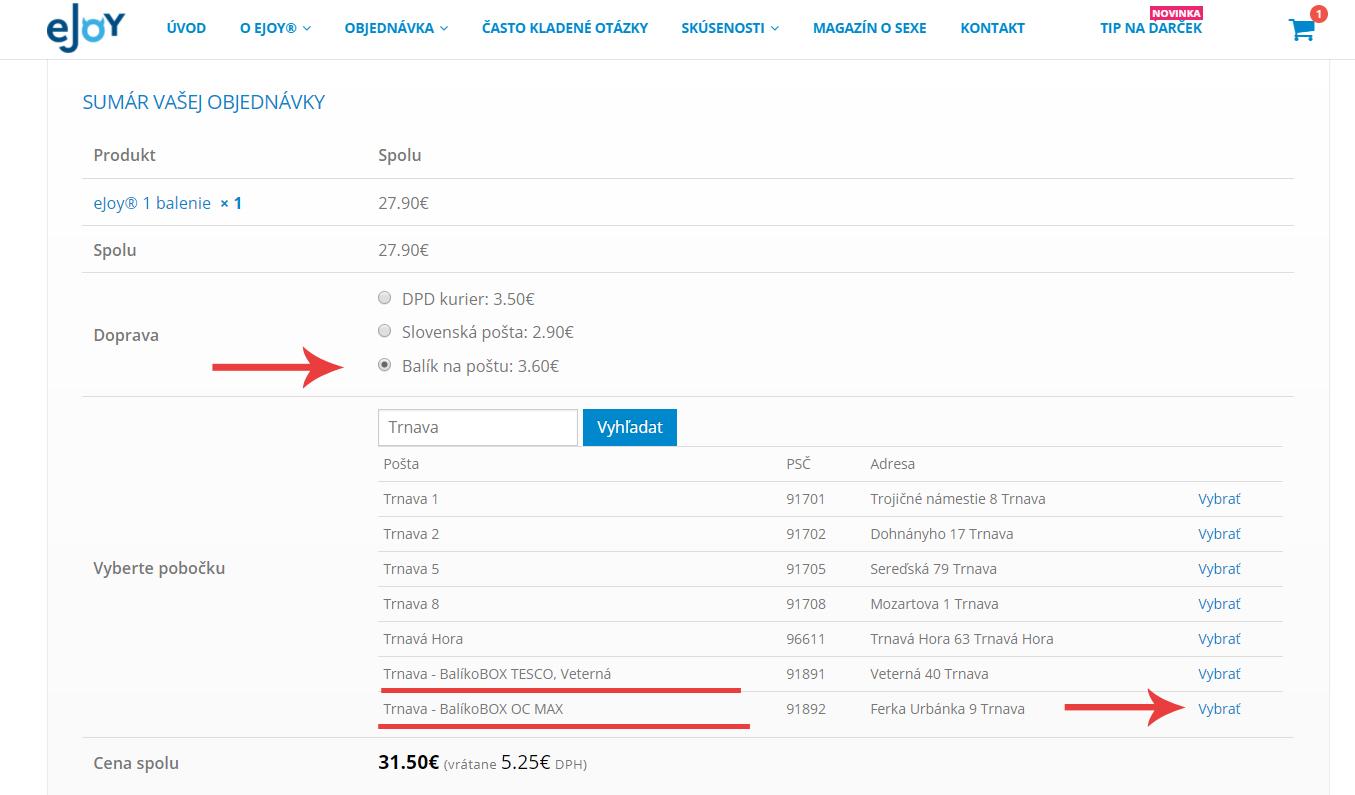
Task: Choose Vybrať for Trnava 8
Action: [x=1219, y=604]
